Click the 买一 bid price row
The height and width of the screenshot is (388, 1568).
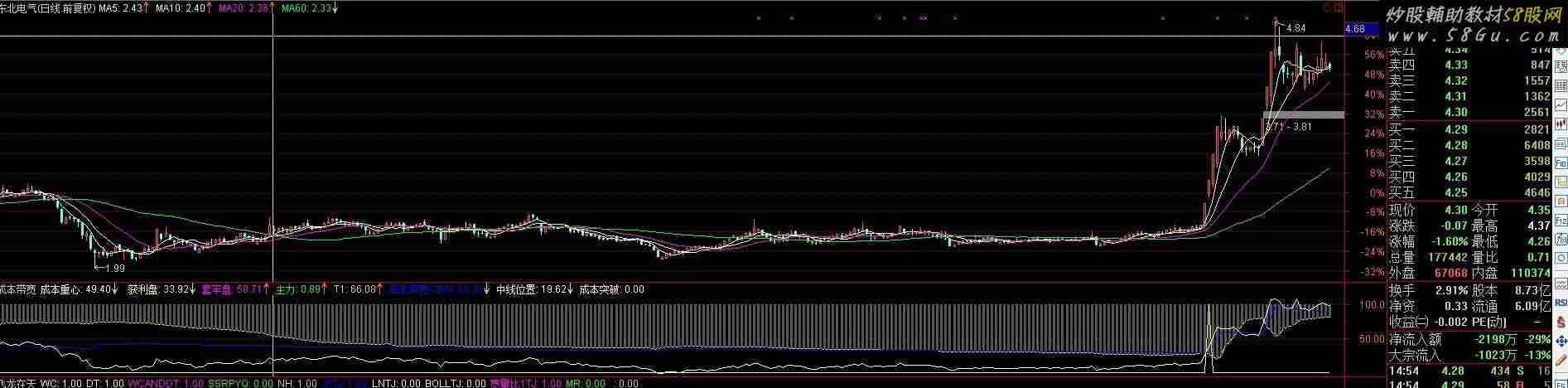tap(1456, 129)
